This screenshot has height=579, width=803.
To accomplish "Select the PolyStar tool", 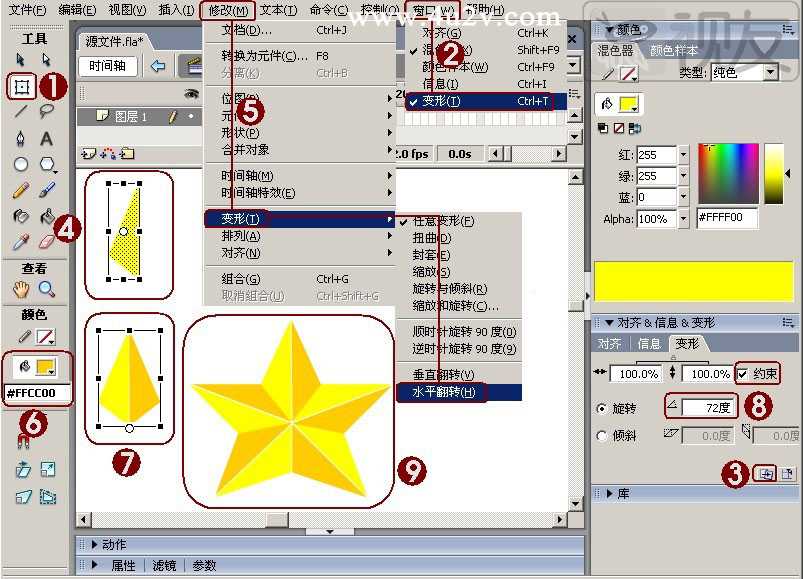I will coord(47,164).
